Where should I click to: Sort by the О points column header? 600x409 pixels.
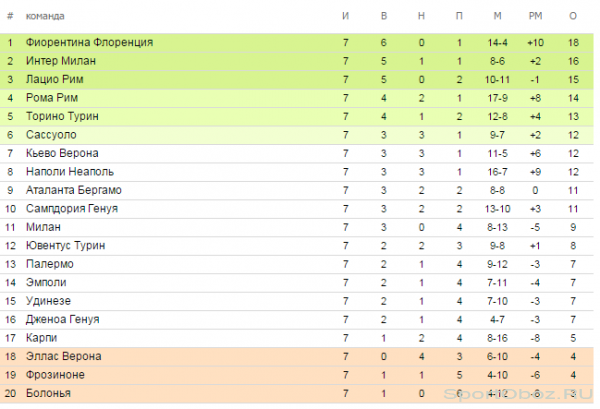pyautogui.click(x=573, y=16)
